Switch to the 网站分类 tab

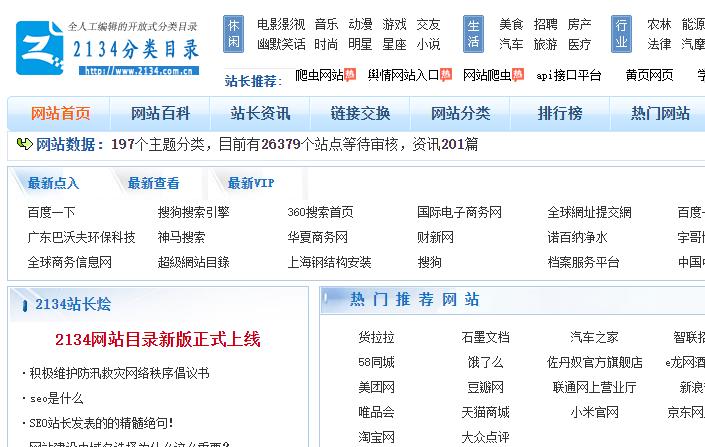[460, 113]
